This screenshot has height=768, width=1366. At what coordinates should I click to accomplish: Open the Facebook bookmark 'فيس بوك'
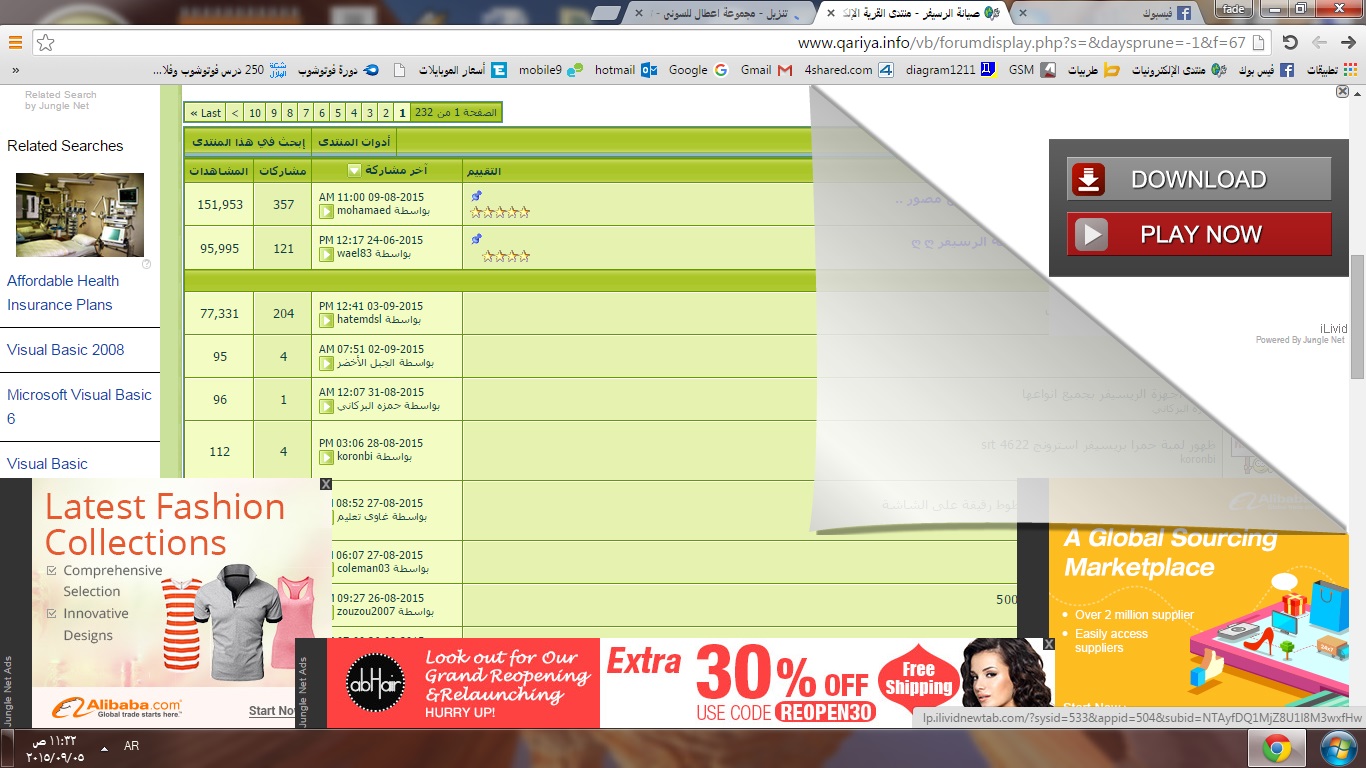pos(1266,70)
